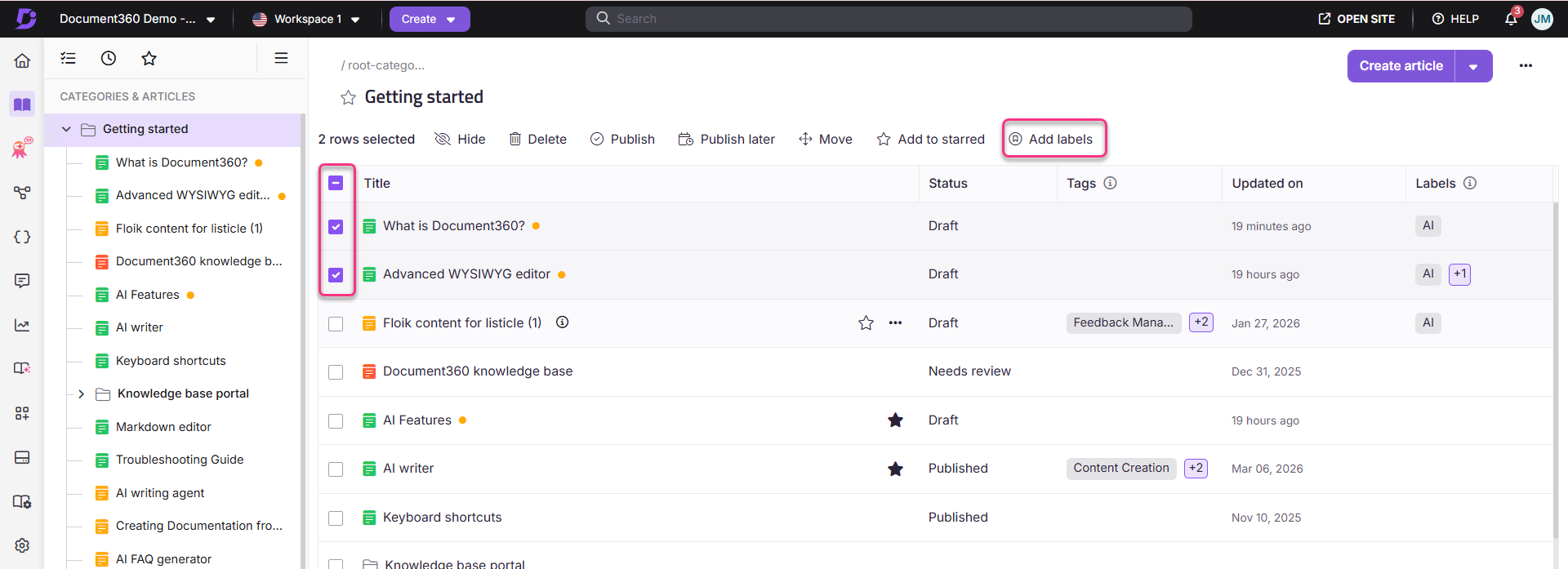Open the Widgets grid icon in sidebar
This screenshot has height=569, width=1568.
click(x=22, y=413)
